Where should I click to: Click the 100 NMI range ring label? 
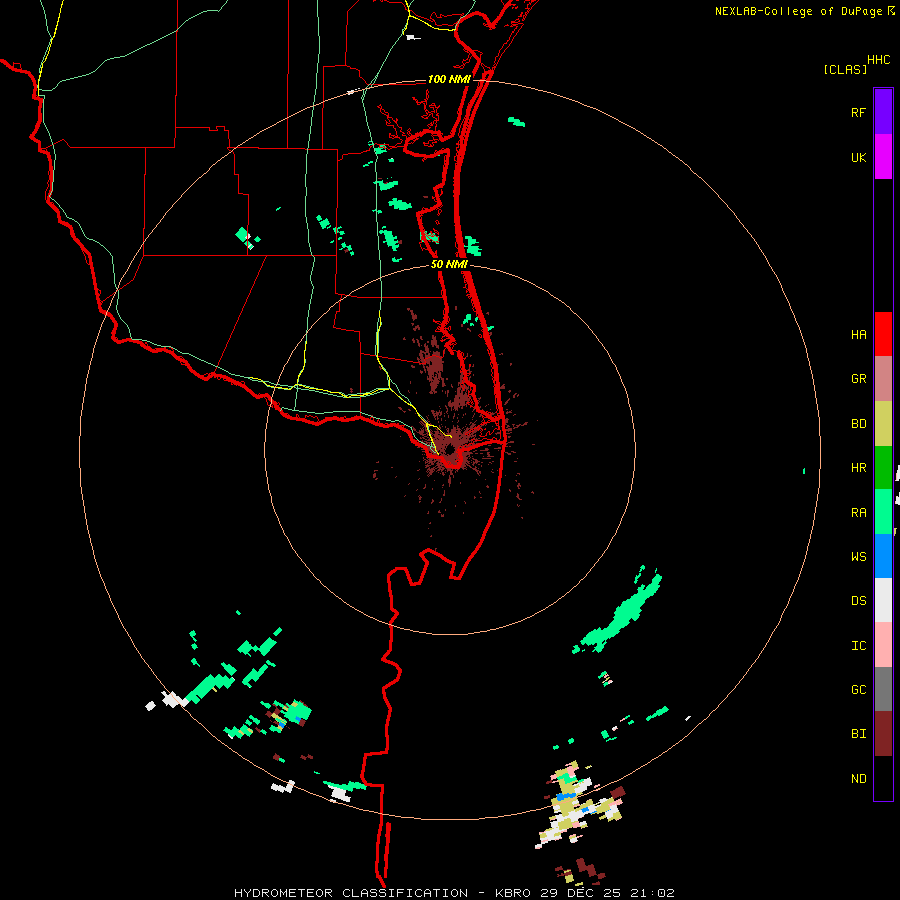click(x=449, y=79)
